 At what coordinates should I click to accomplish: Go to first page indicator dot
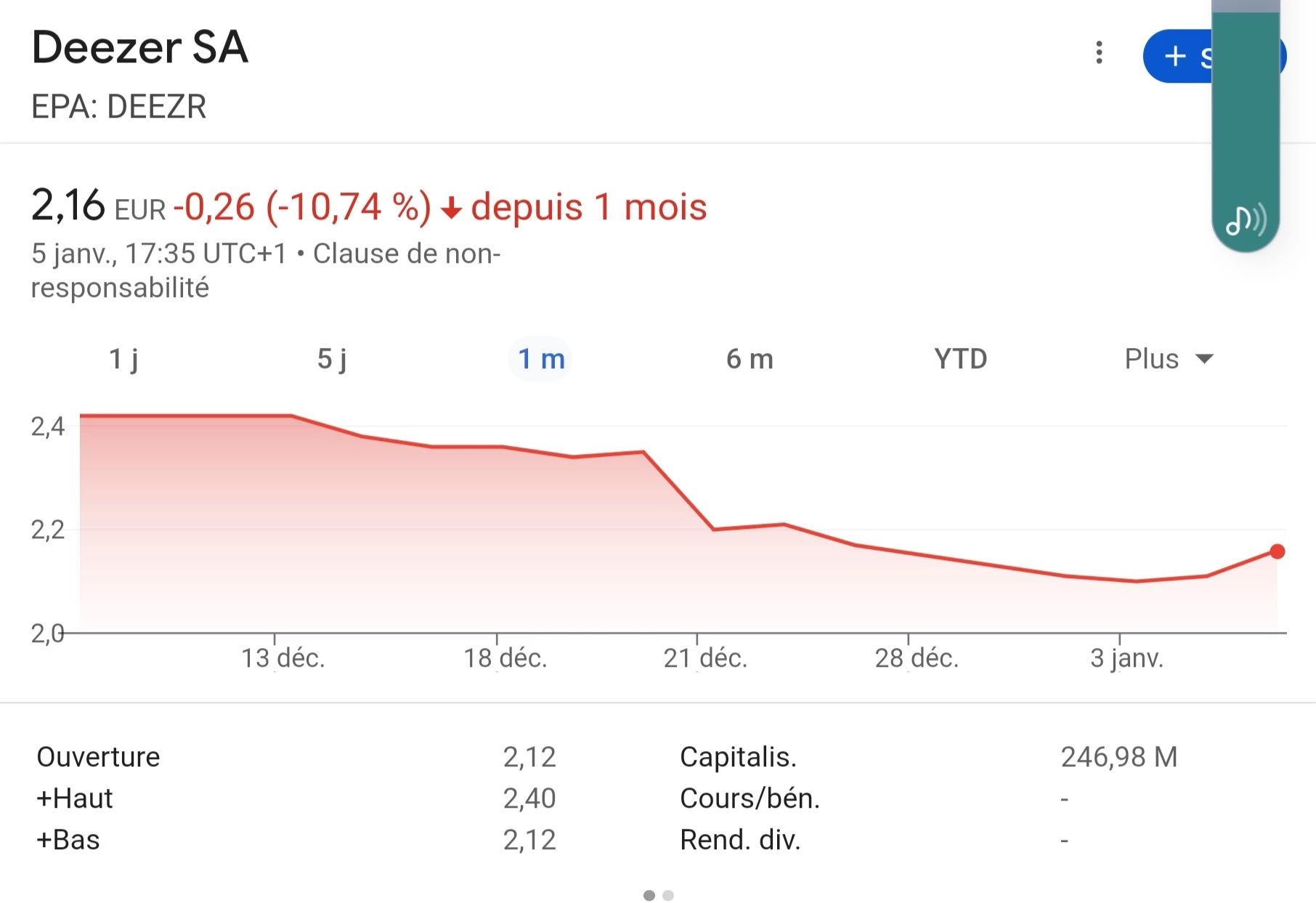click(x=649, y=895)
